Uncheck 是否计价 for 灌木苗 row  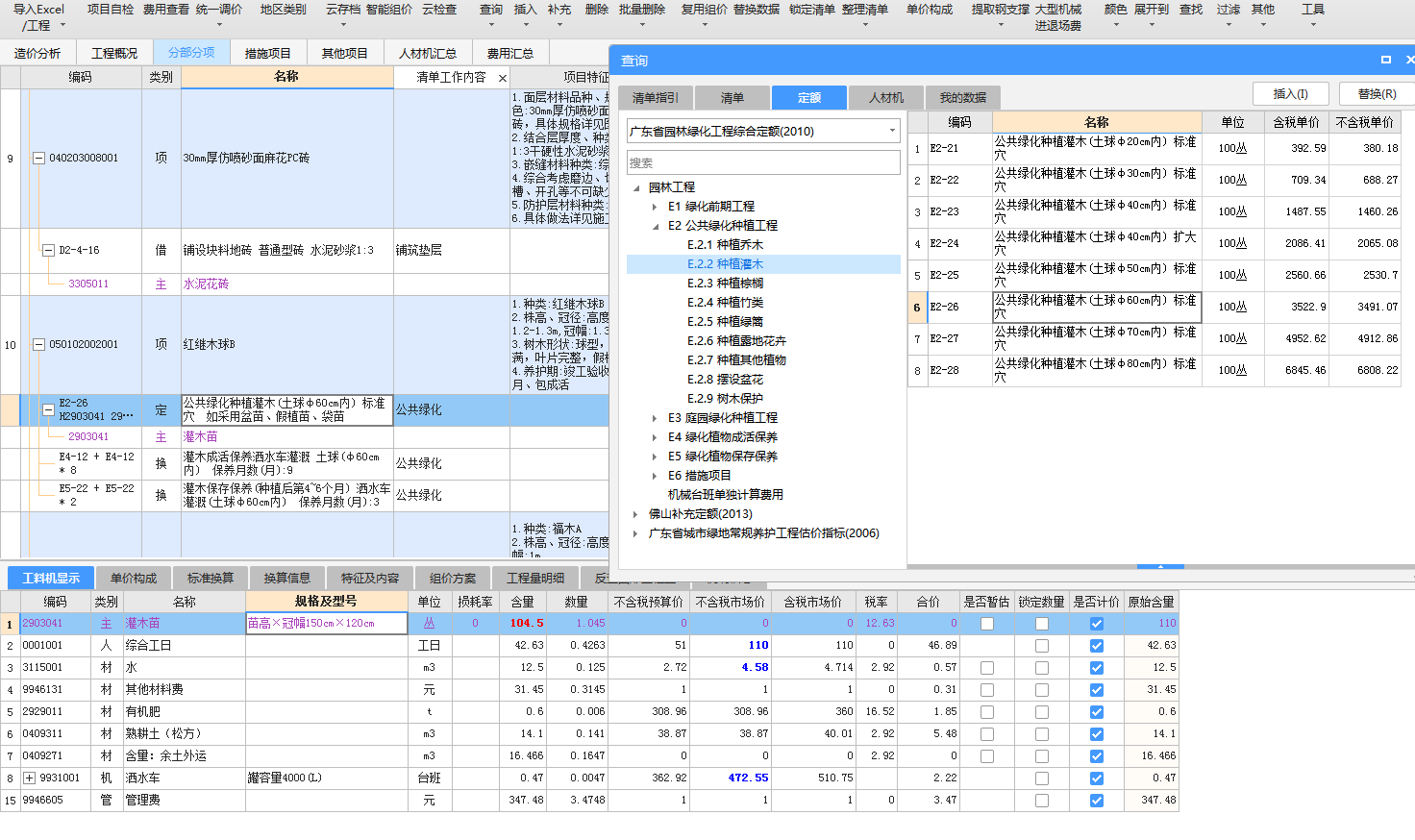click(x=1097, y=624)
